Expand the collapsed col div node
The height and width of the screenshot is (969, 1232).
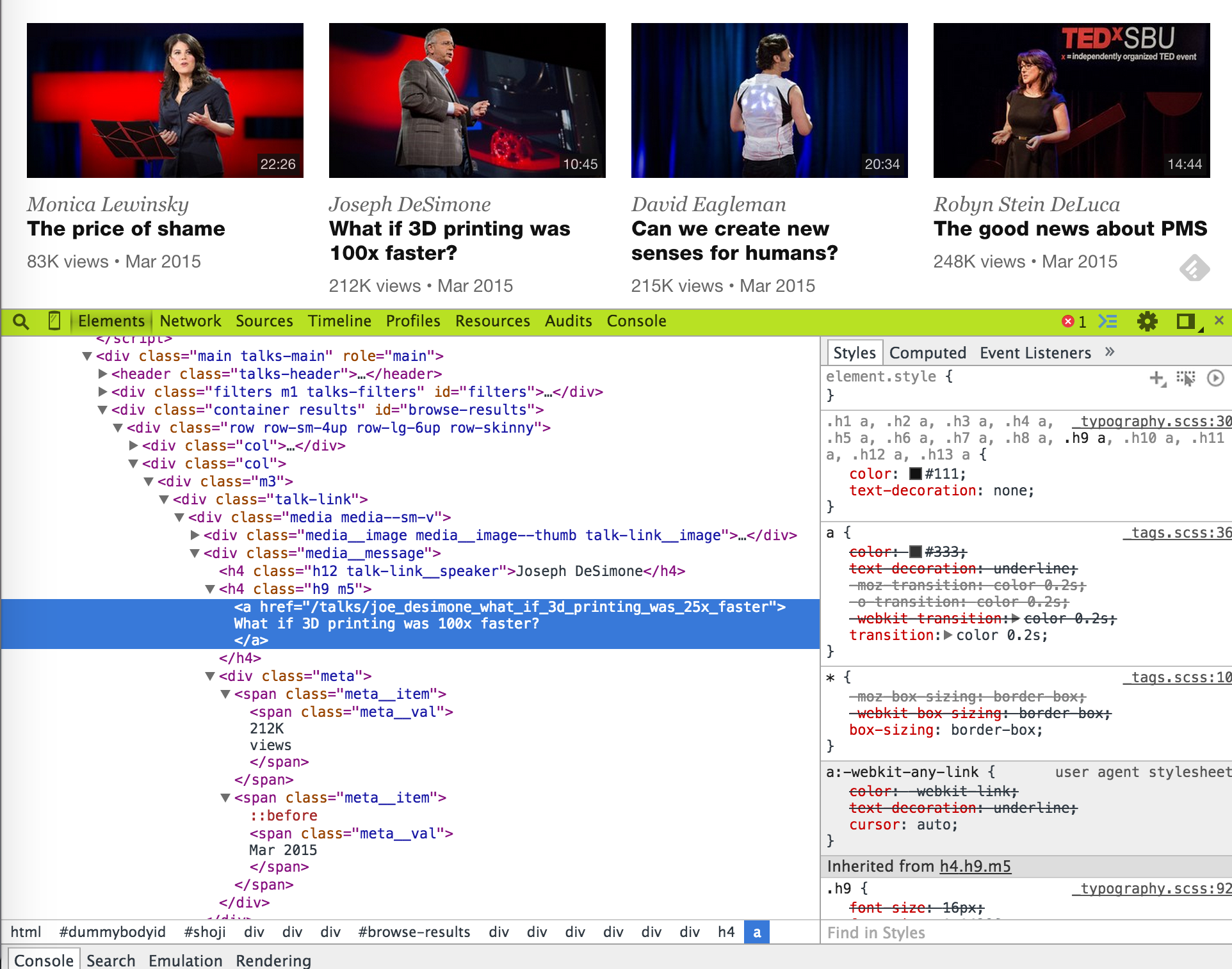133,445
